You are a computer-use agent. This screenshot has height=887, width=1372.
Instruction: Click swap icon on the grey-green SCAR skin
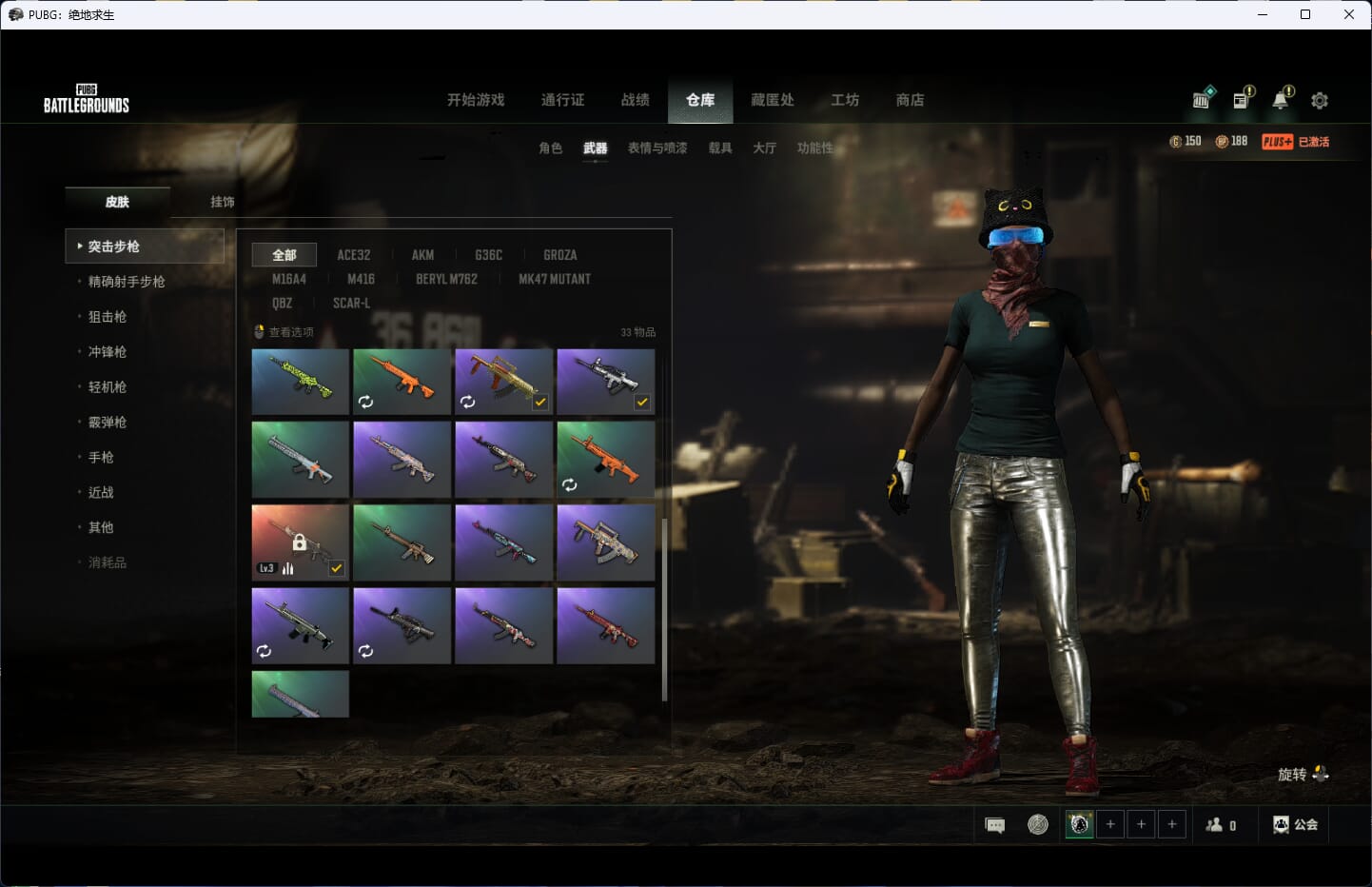(264, 651)
